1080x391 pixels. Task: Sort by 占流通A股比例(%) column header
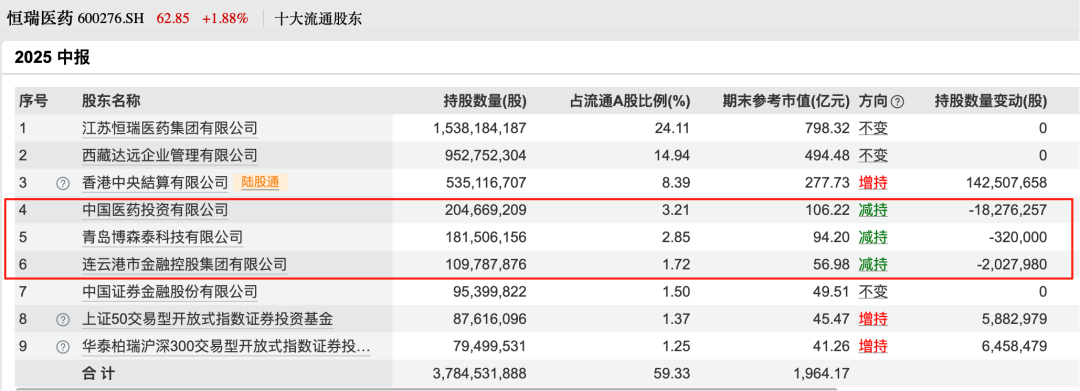click(630, 102)
